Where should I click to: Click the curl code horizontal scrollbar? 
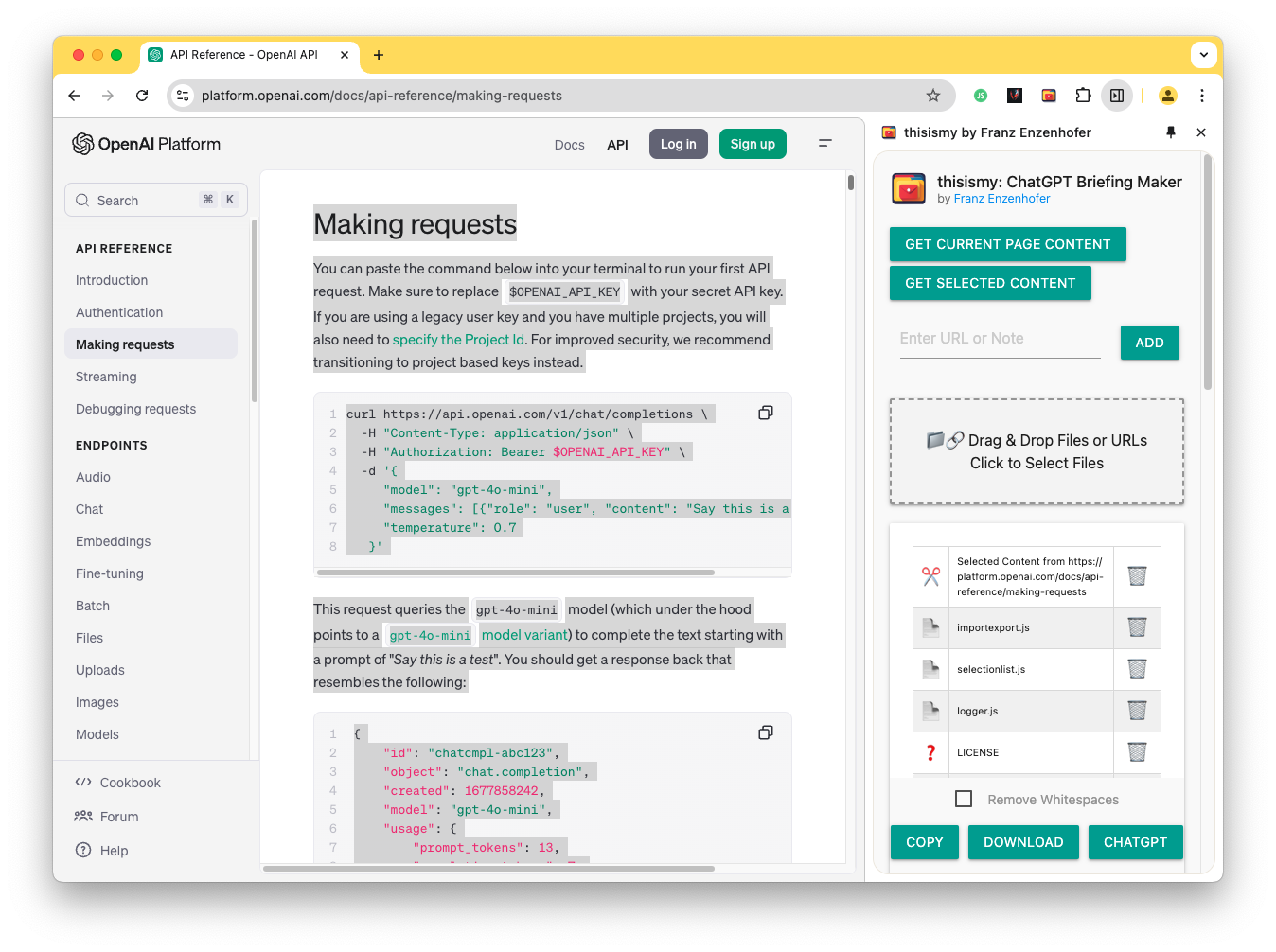[x=516, y=573]
